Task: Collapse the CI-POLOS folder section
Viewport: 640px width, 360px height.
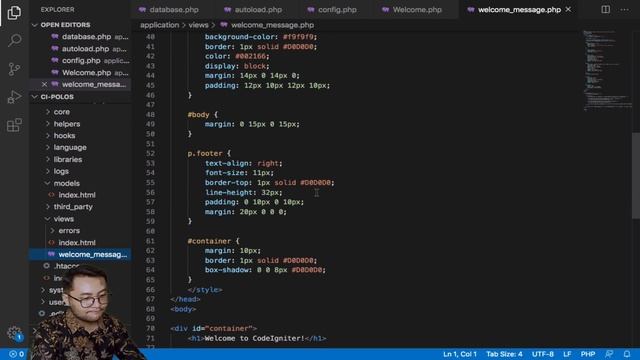Action: pos(57,97)
